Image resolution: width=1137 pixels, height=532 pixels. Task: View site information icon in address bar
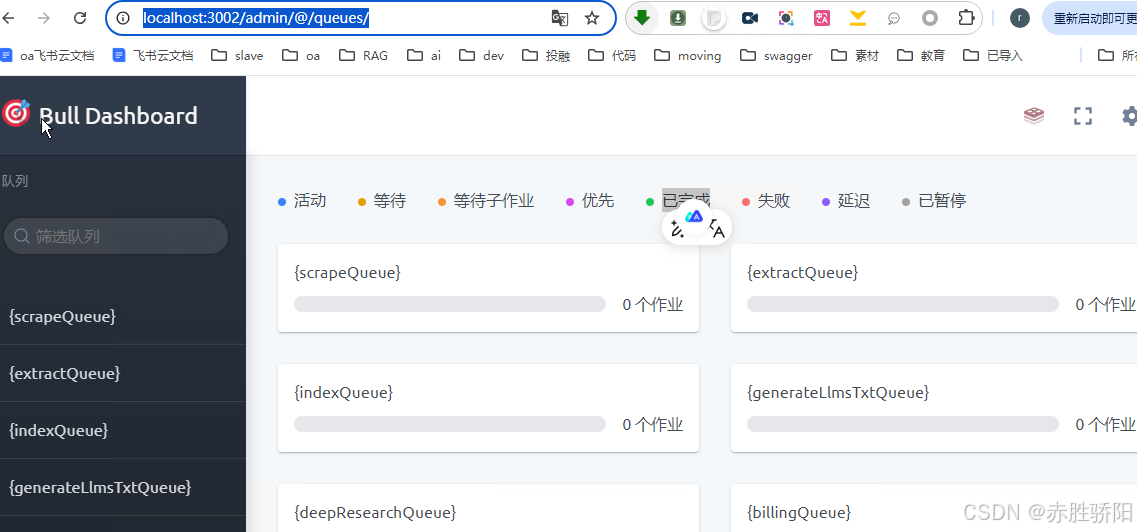123,18
